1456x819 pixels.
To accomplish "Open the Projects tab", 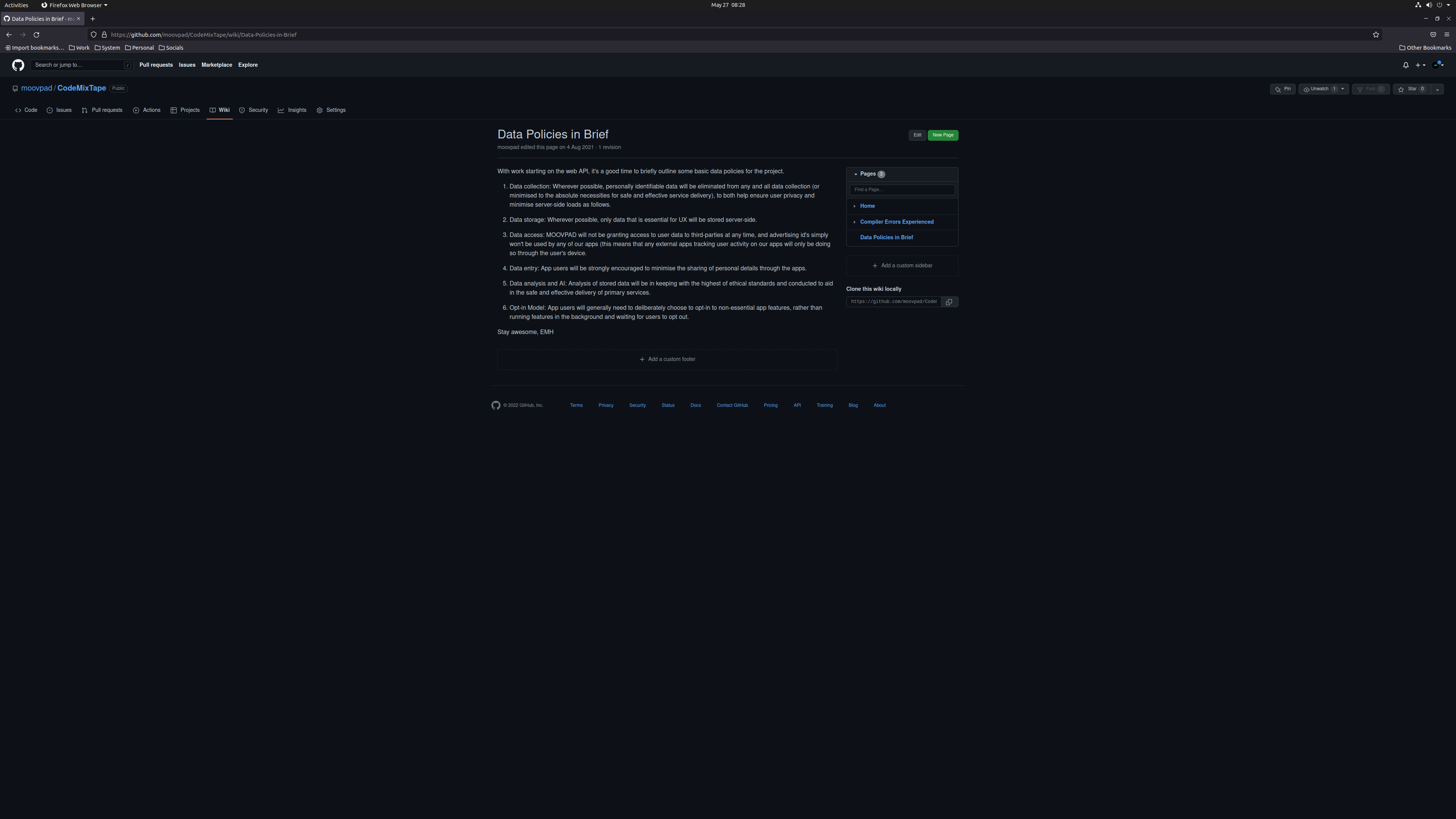I will [x=185, y=110].
